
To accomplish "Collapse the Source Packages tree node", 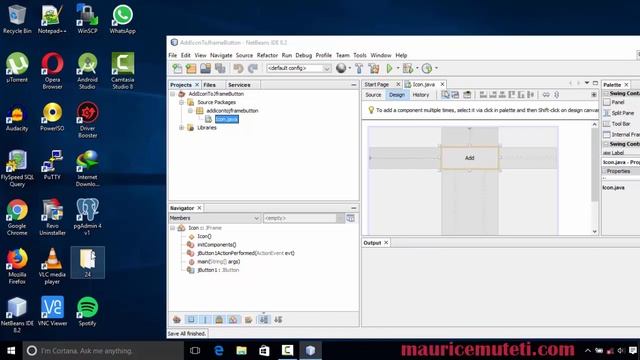I will (x=182, y=102).
